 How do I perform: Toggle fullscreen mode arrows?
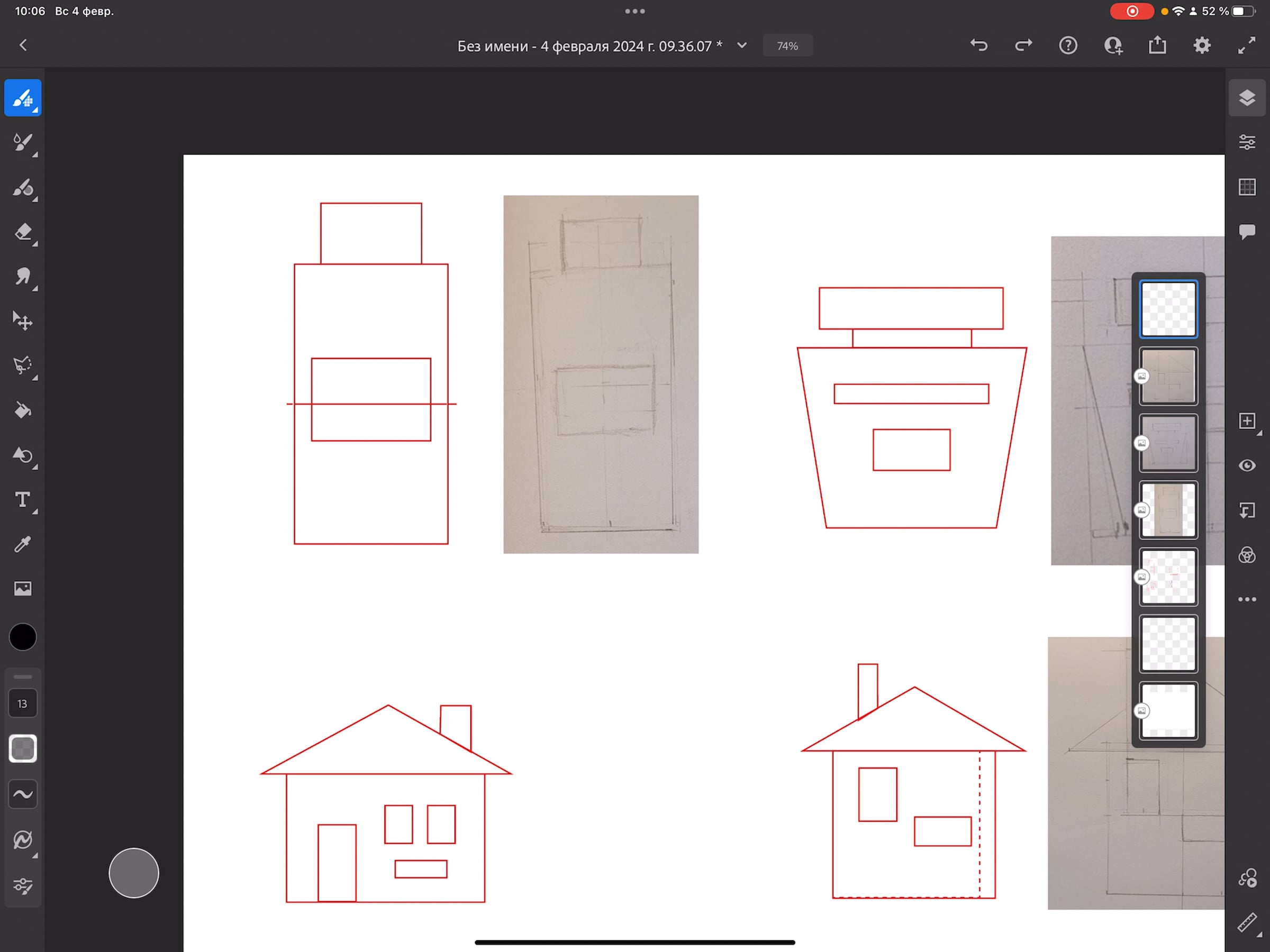[1247, 45]
